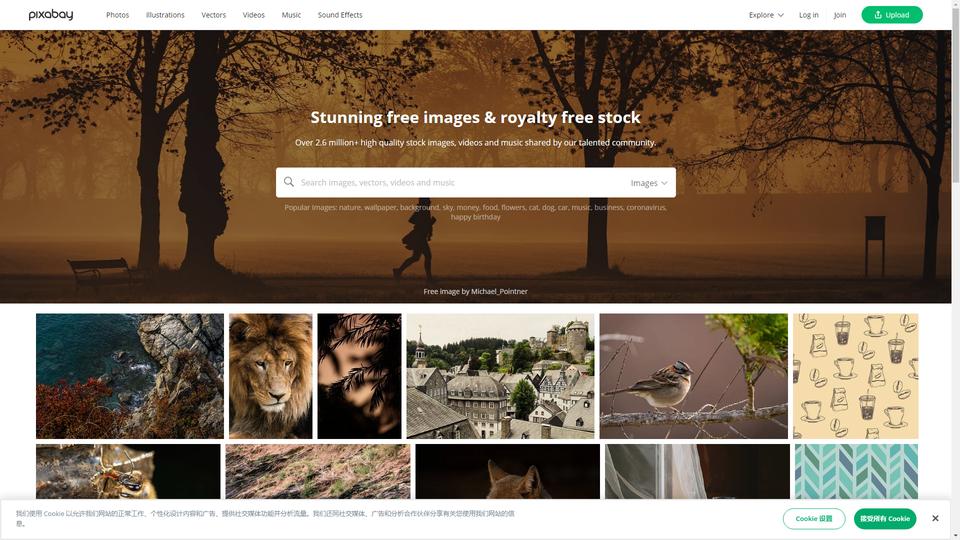The width and height of the screenshot is (960, 540).
Task: Expand the Explore dropdown menu
Action: click(x=766, y=15)
